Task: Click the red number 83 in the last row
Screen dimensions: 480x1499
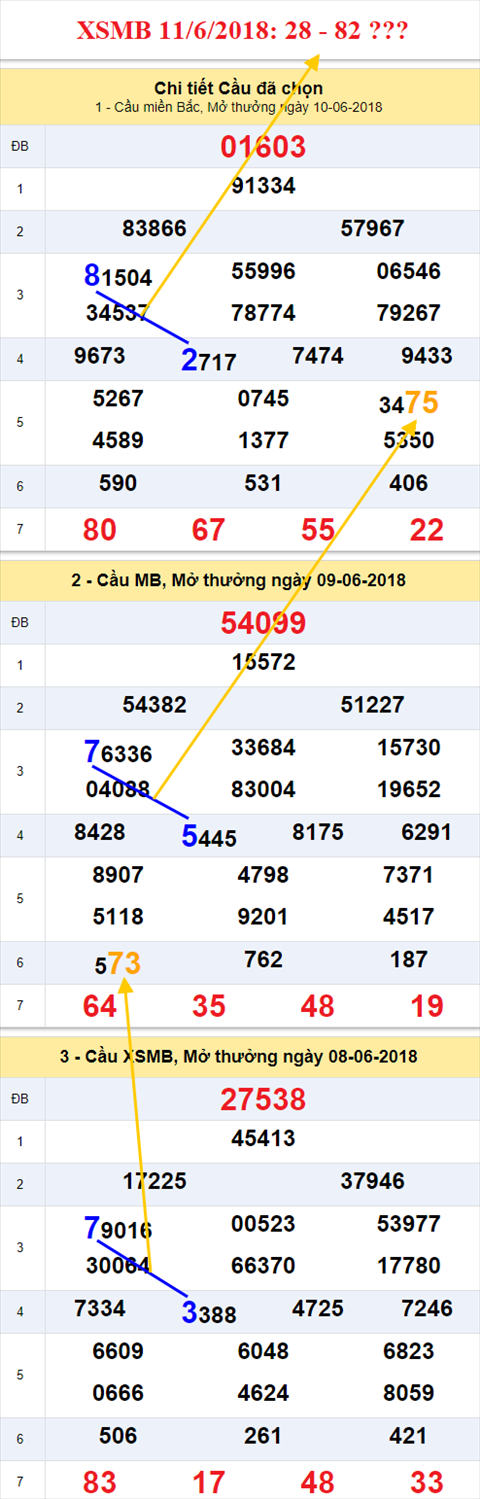Action: tap(99, 1482)
